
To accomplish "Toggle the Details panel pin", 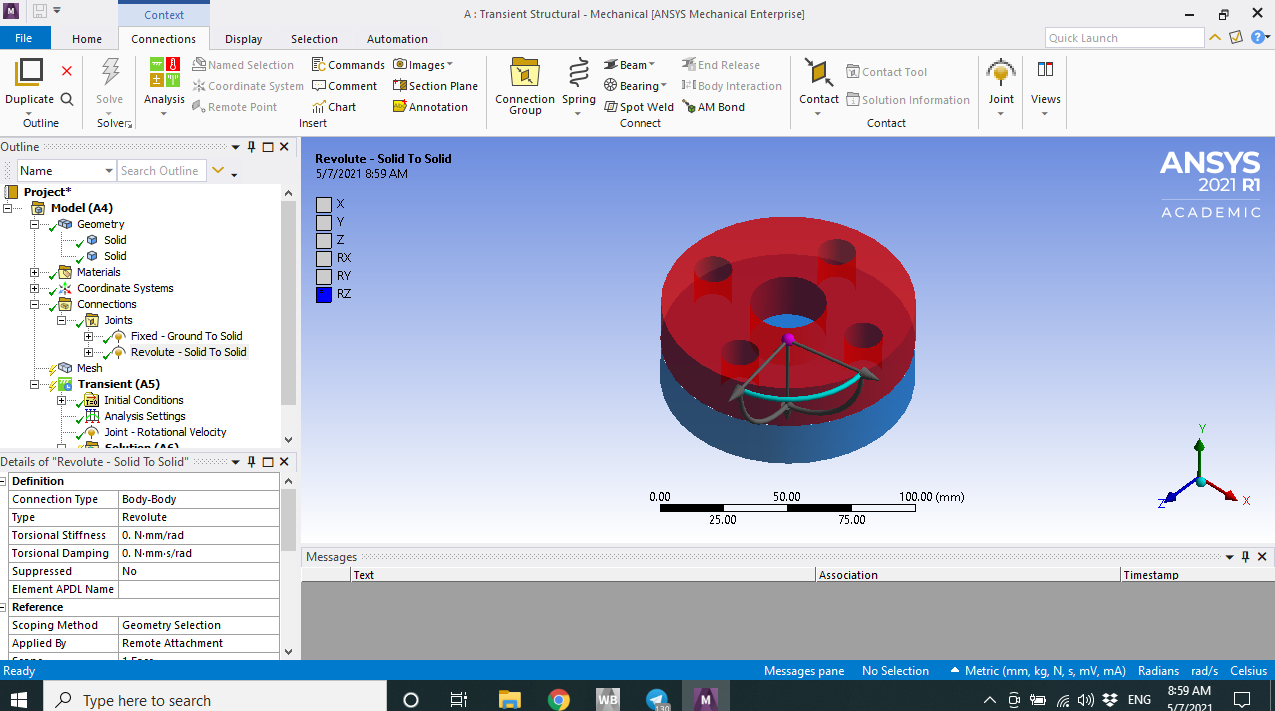I will point(251,462).
